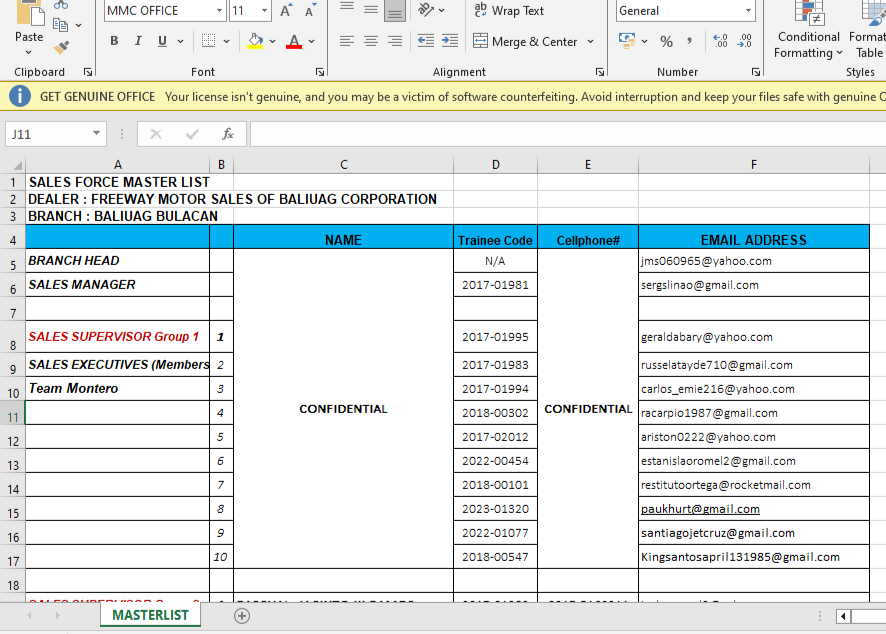
Task: Select column F header
Action: coord(754,164)
